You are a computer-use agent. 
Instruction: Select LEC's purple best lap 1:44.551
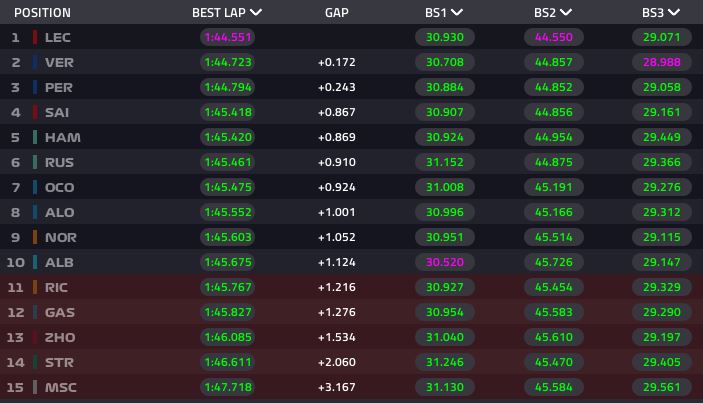(228, 37)
